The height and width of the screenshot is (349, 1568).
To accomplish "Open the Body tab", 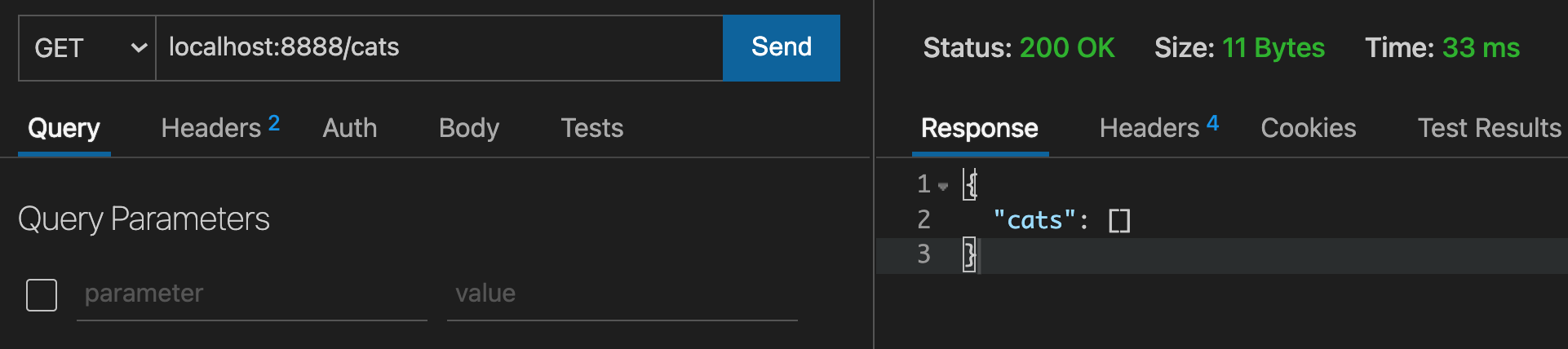I will click(x=468, y=128).
